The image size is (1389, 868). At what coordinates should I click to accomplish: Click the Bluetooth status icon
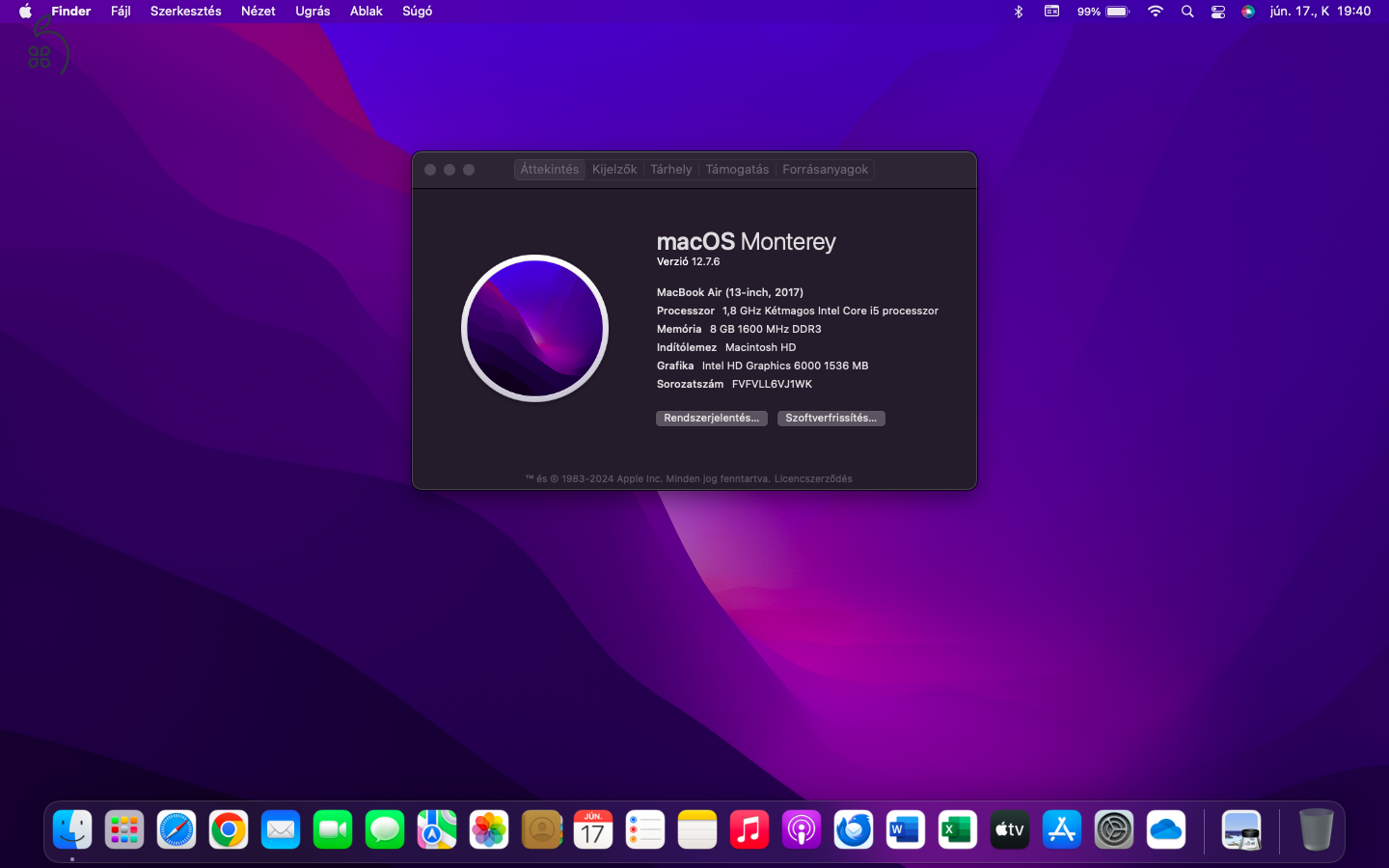pos(1019,12)
